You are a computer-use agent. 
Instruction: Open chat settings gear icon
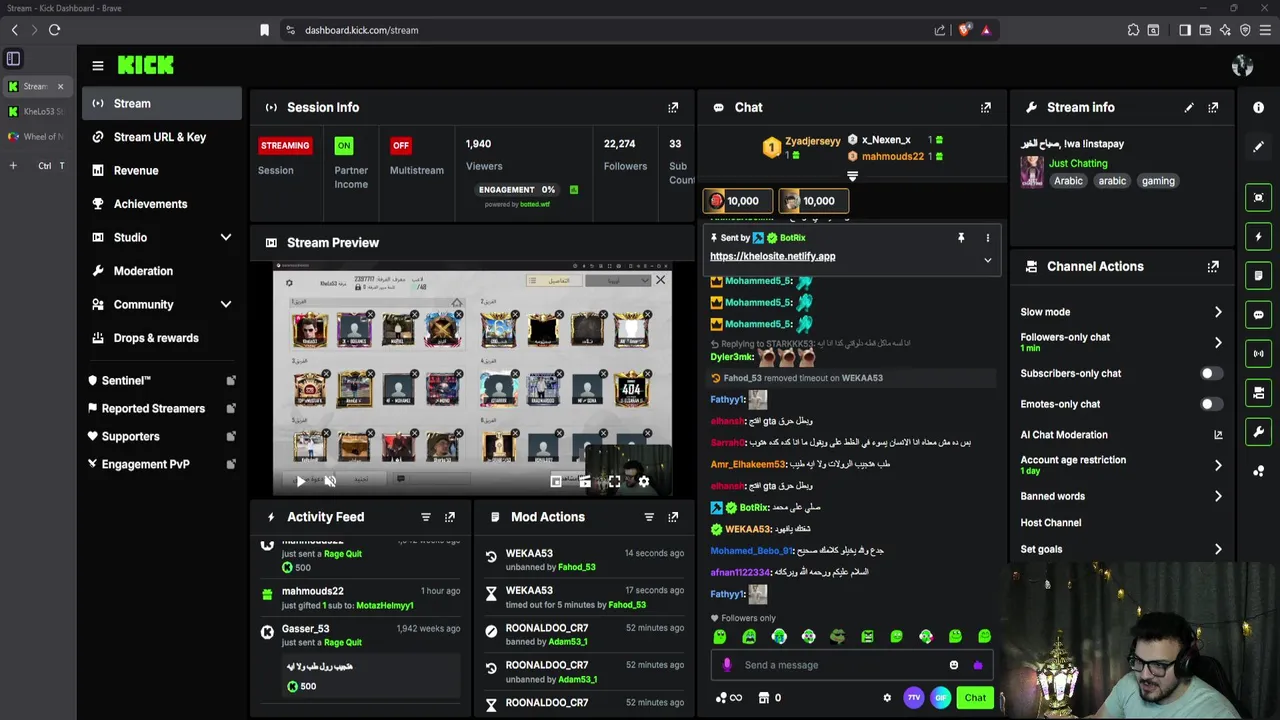tap(887, 698)
